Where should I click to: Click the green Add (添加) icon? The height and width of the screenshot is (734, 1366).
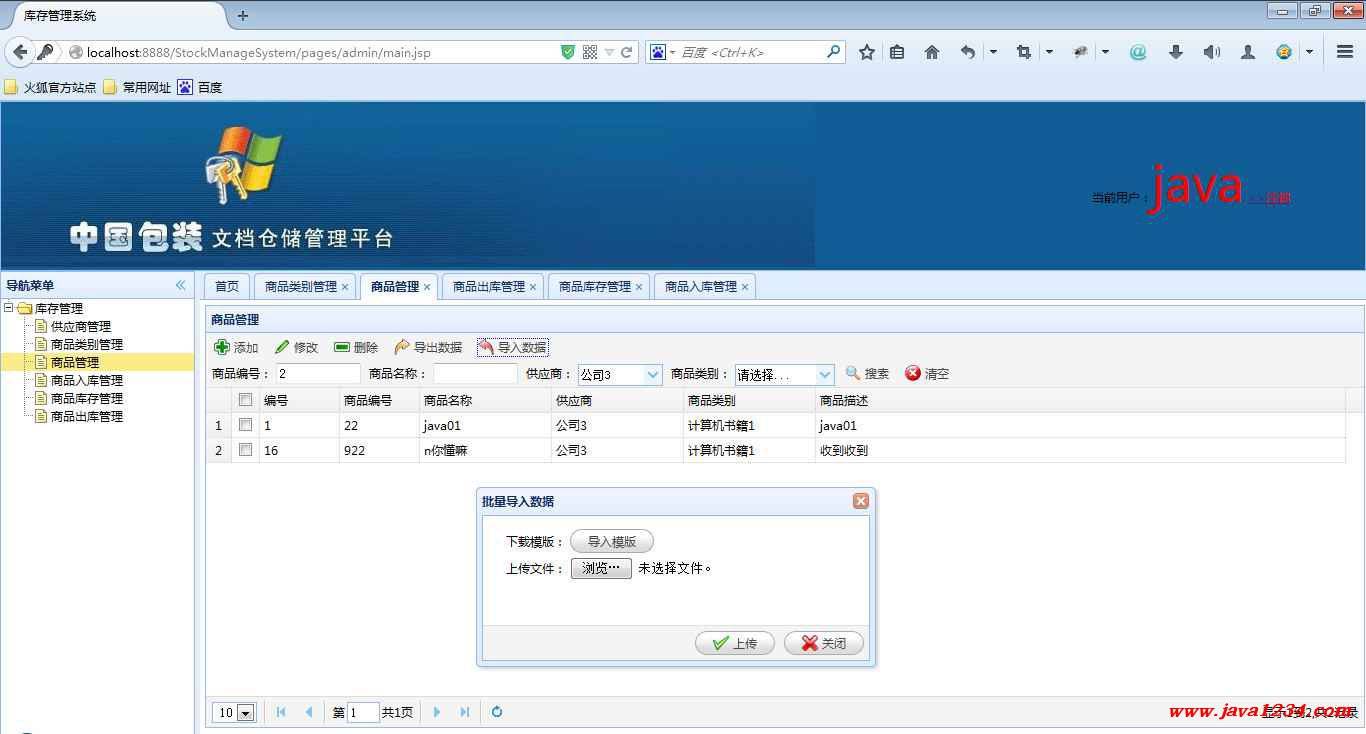222,347
